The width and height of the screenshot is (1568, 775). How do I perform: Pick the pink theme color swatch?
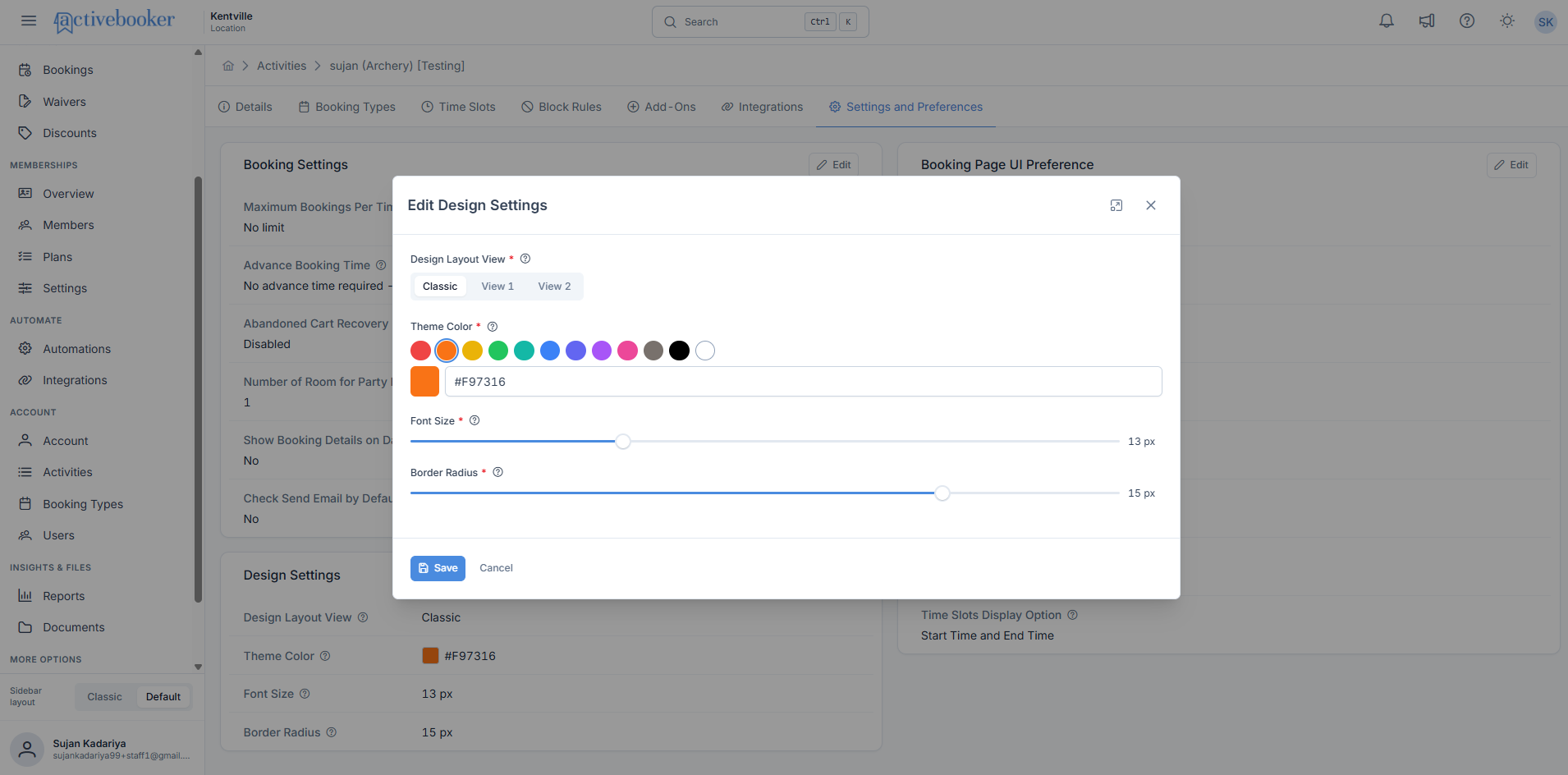(627, 351)
